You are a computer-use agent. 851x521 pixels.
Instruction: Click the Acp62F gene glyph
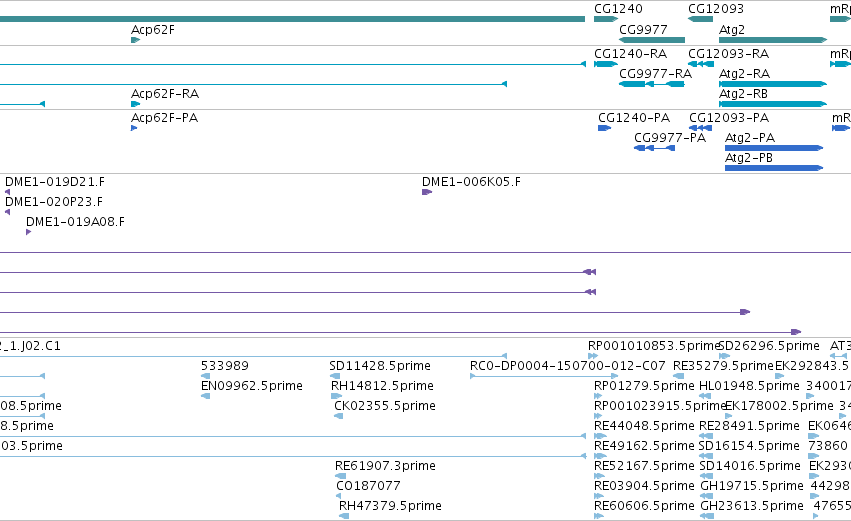point(136,40)
